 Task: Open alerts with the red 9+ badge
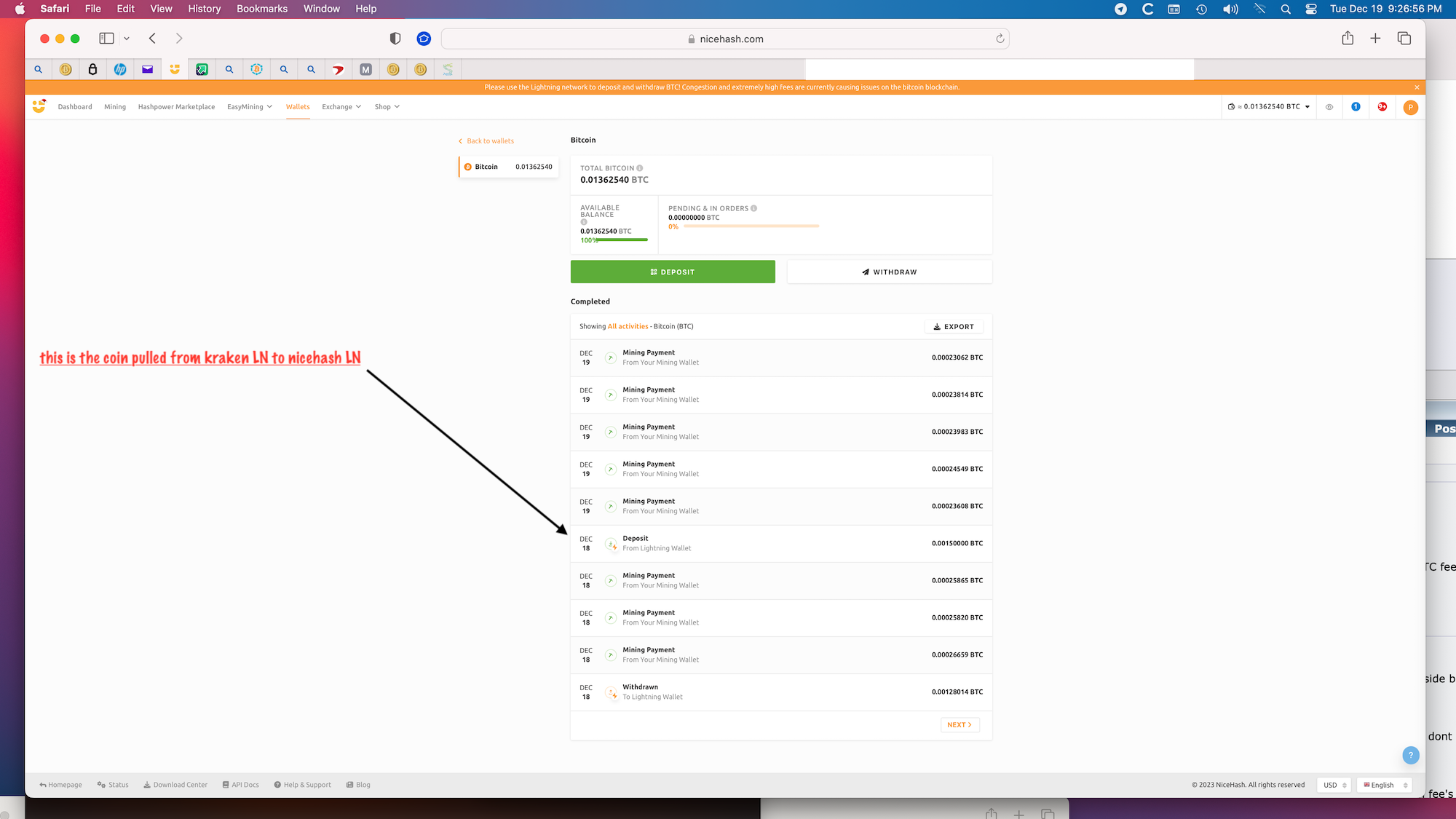(x=1382, y=106)
